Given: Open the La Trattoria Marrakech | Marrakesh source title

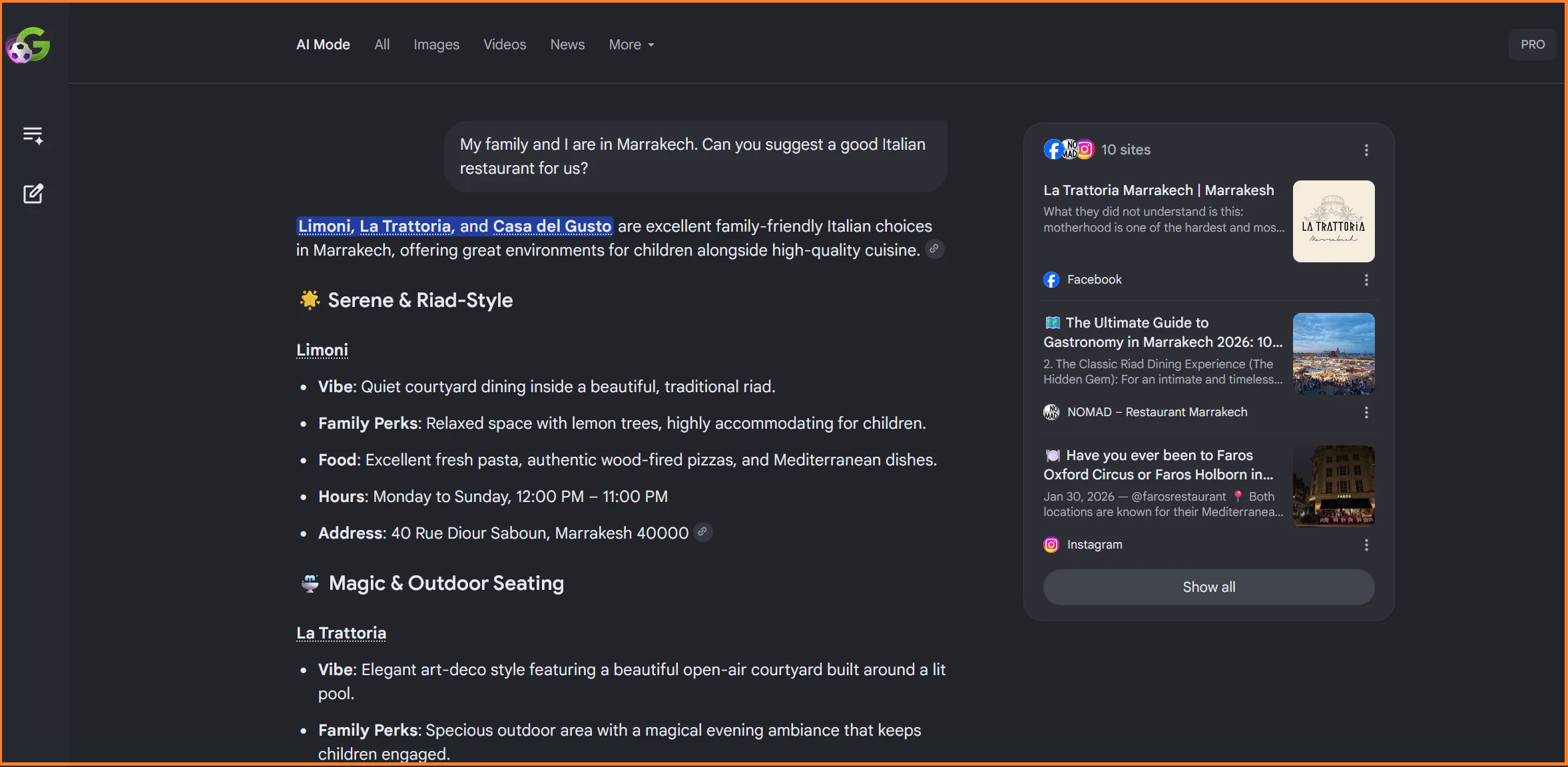Looking at the screenshot, I should click(1159, 190).
